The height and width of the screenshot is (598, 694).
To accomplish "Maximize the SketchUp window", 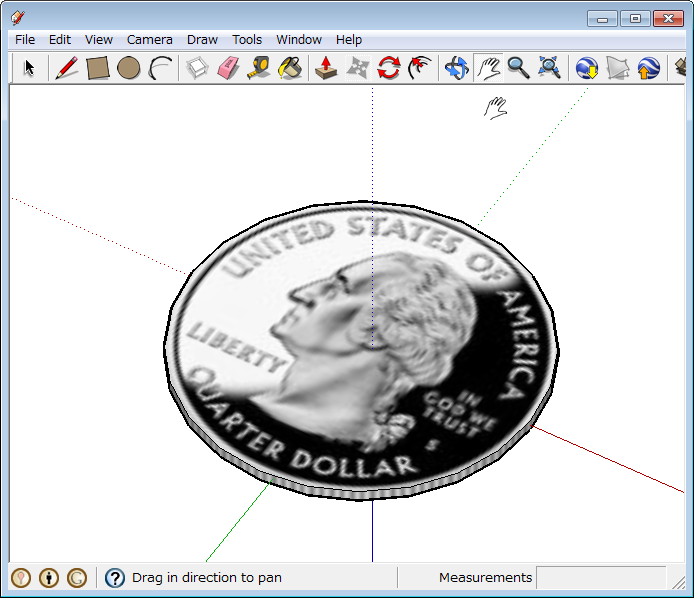I will tap(635, 19).
